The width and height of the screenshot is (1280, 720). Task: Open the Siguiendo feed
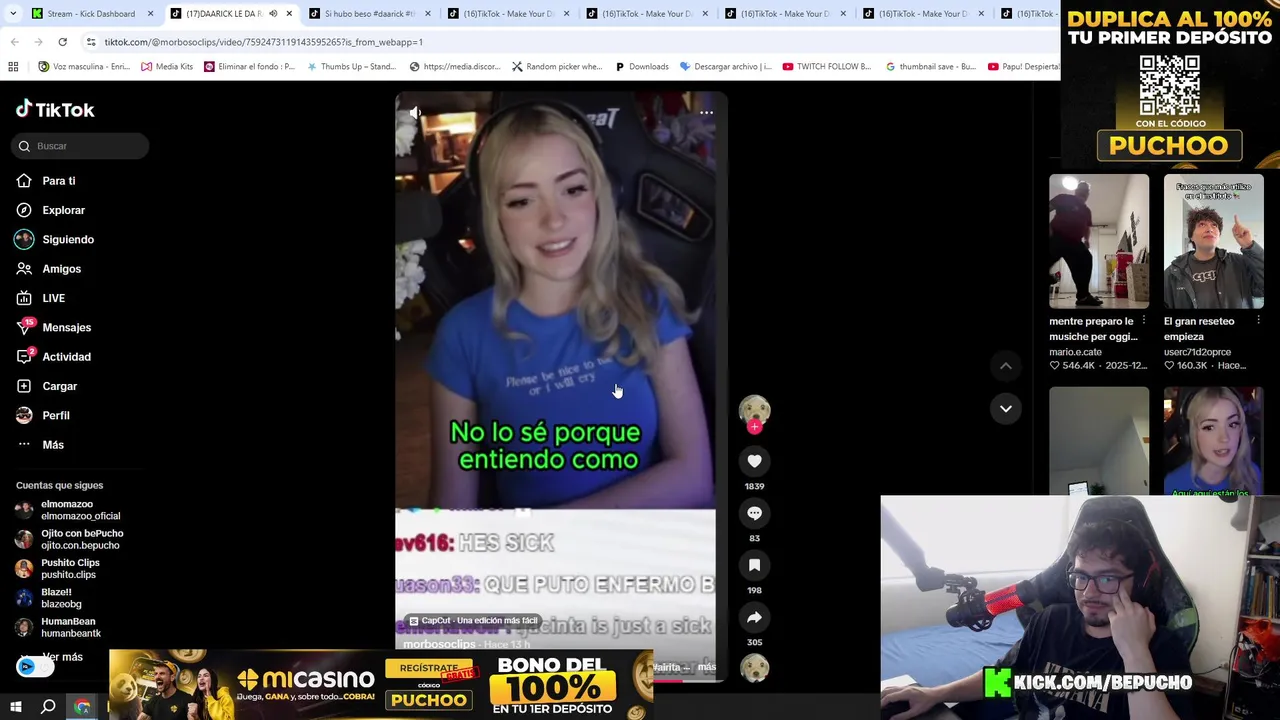68,239
